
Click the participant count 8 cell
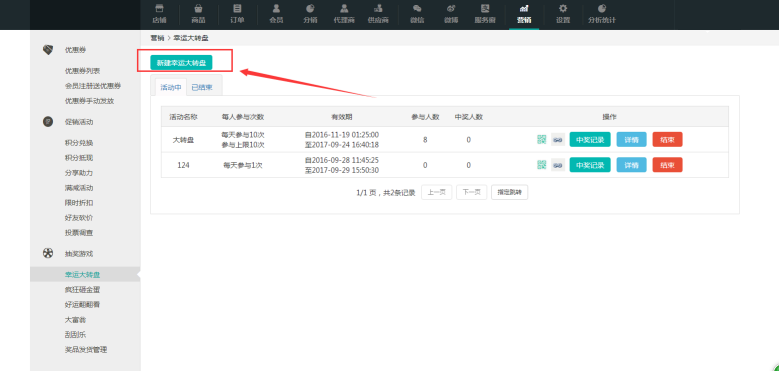425,140
